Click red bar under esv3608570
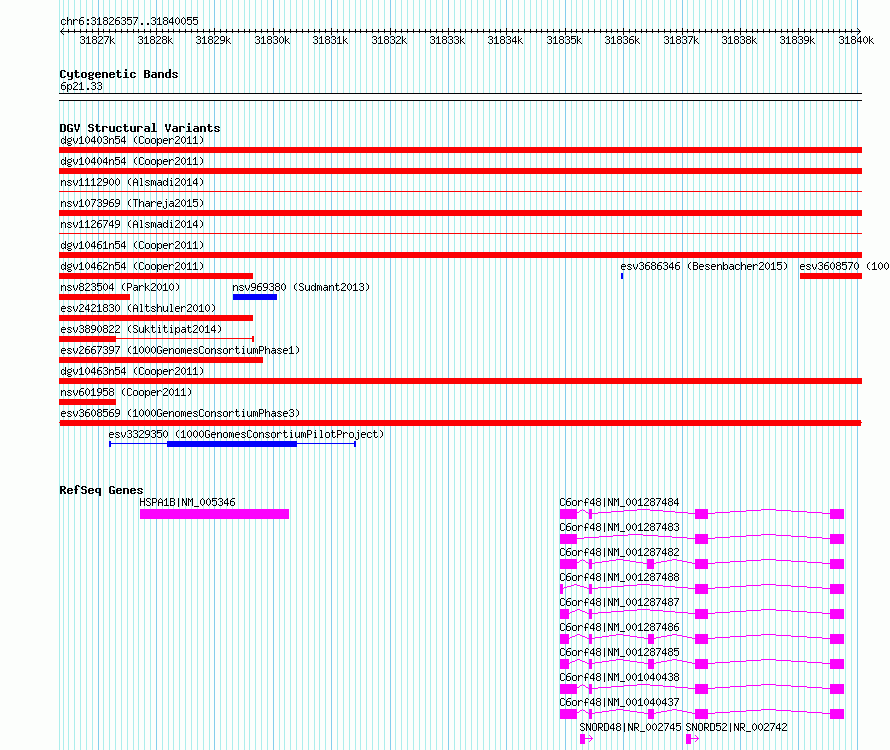Viewport: 890px width, 750px height. pos(831,276)
